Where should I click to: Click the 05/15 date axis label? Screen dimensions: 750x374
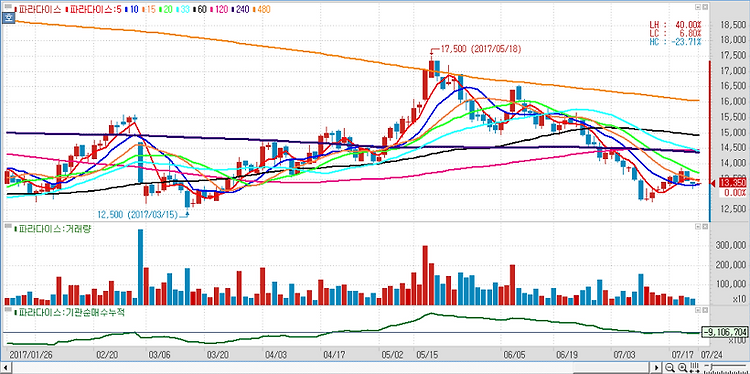click(x=426, y=355)
